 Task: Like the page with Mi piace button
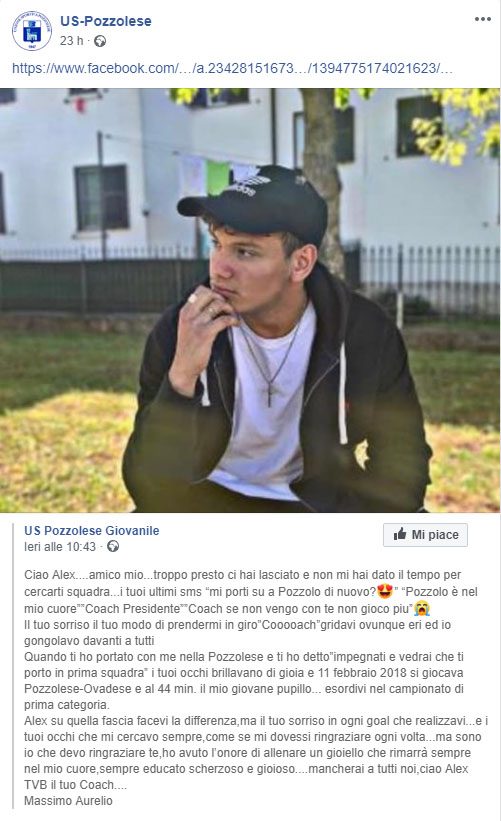pyautogui.click(x=425, y=535)
